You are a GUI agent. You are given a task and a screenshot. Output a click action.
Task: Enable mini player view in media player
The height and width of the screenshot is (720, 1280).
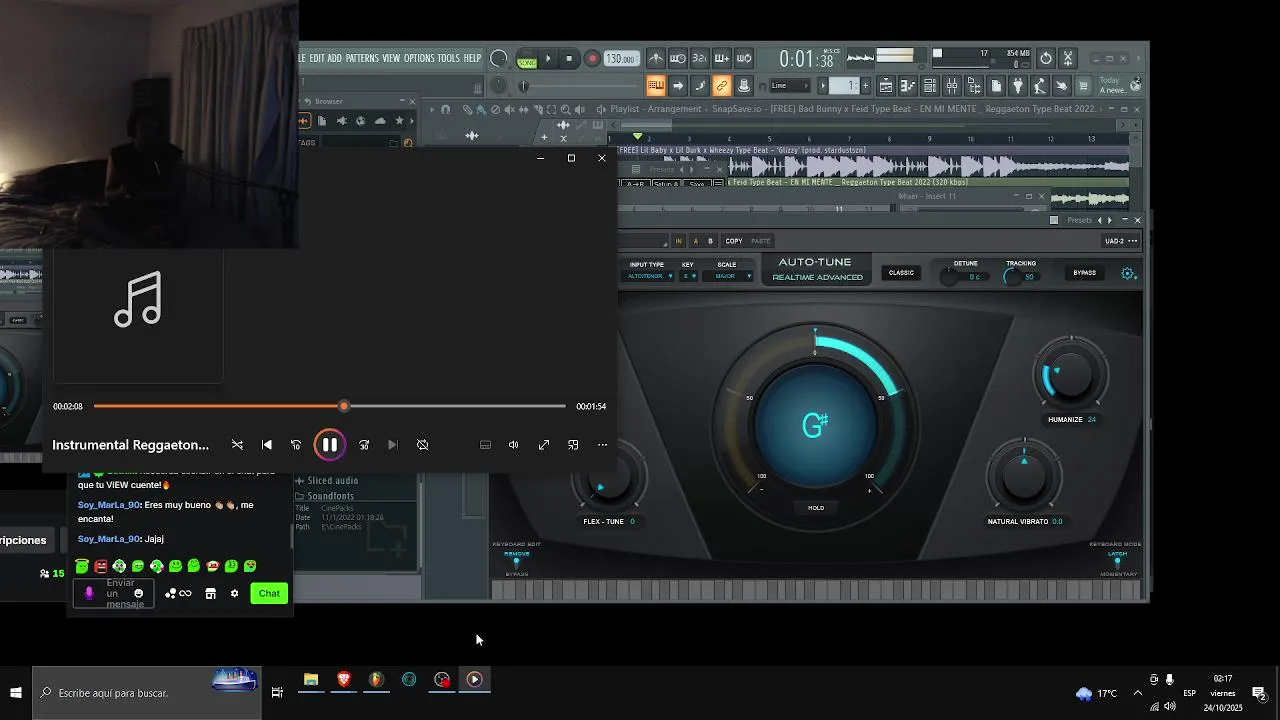[573, 445]
